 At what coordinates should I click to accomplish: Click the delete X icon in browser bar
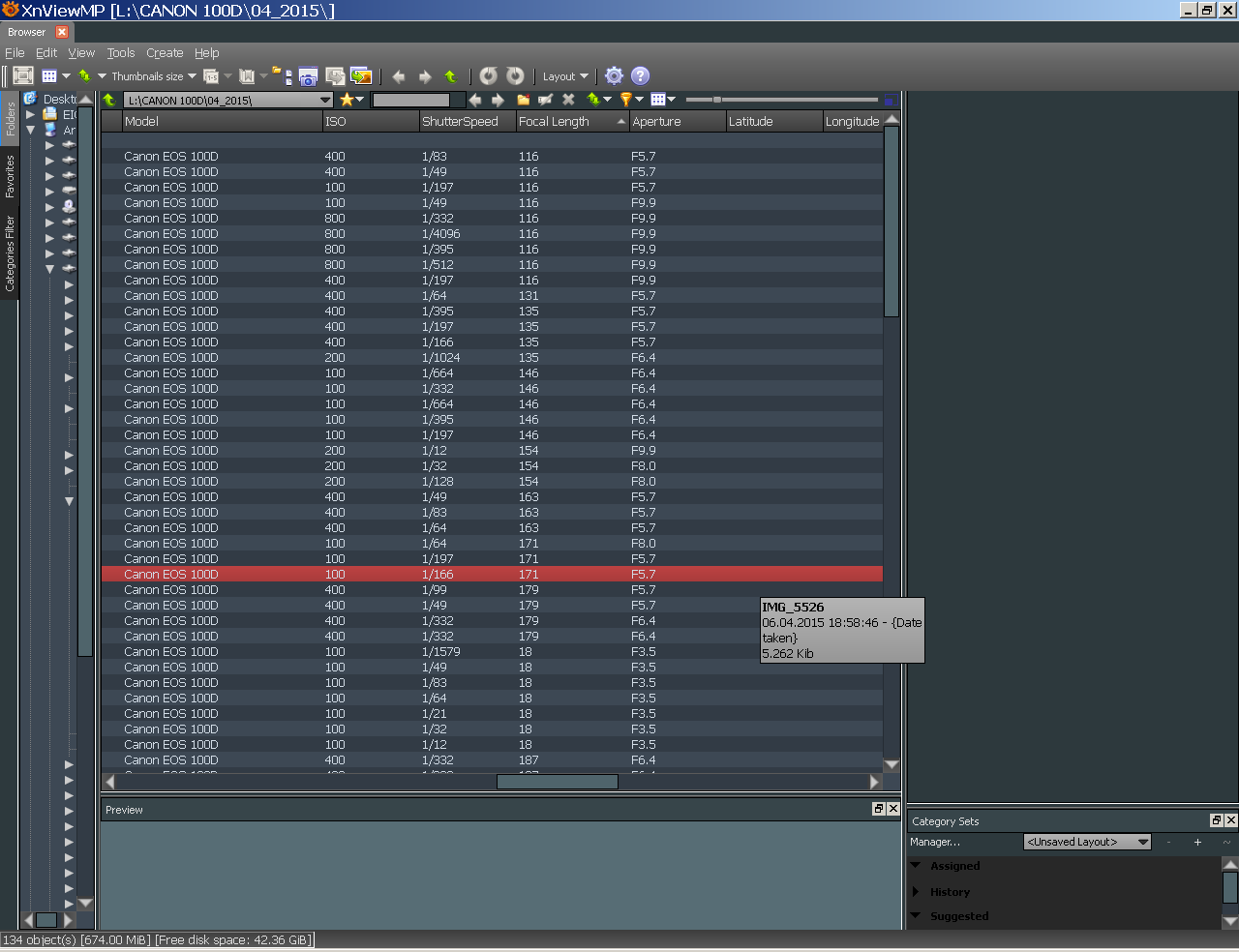pos(568,100)
